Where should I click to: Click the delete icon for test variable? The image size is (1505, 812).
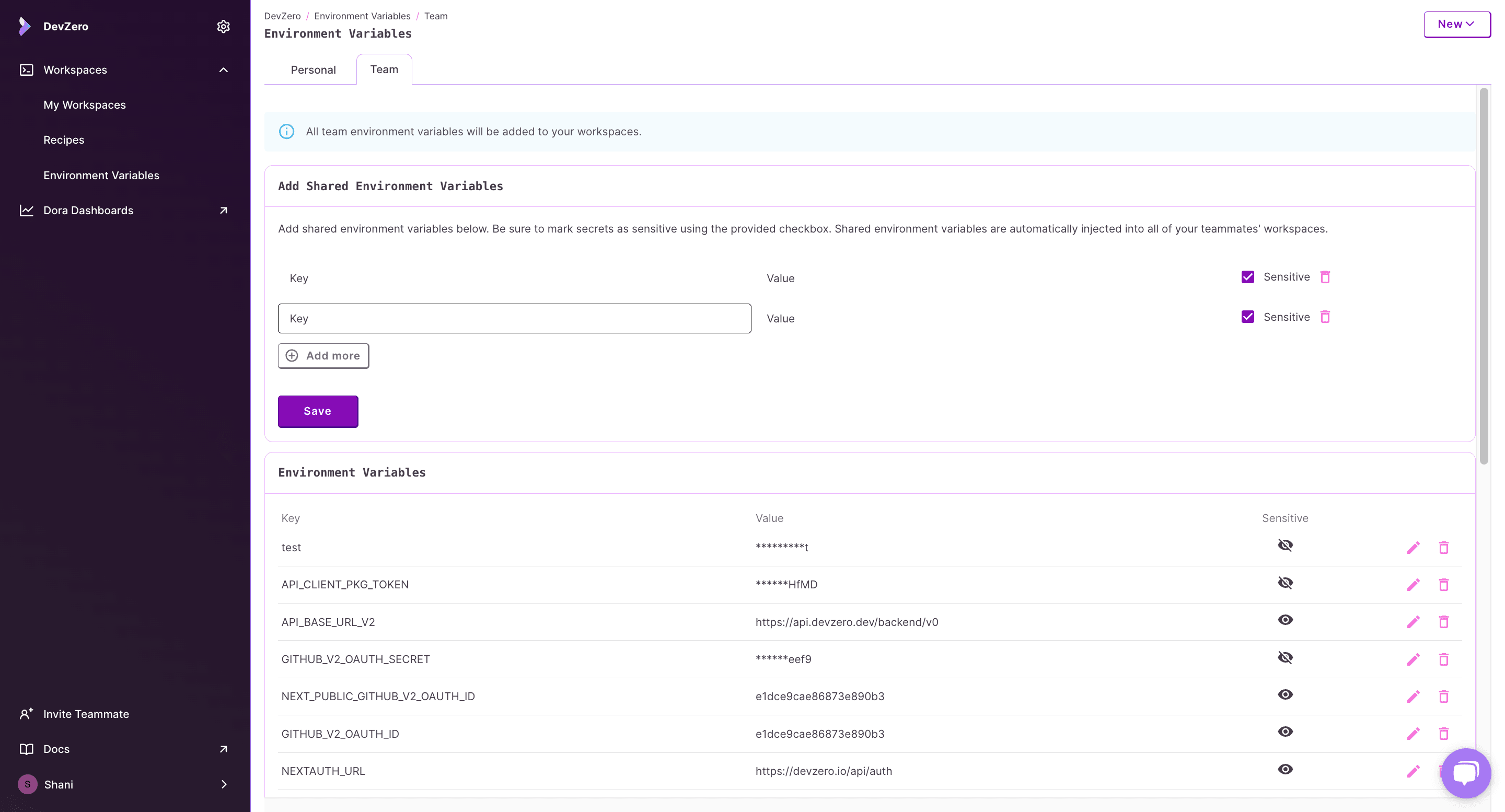(x=1444, y=547)
